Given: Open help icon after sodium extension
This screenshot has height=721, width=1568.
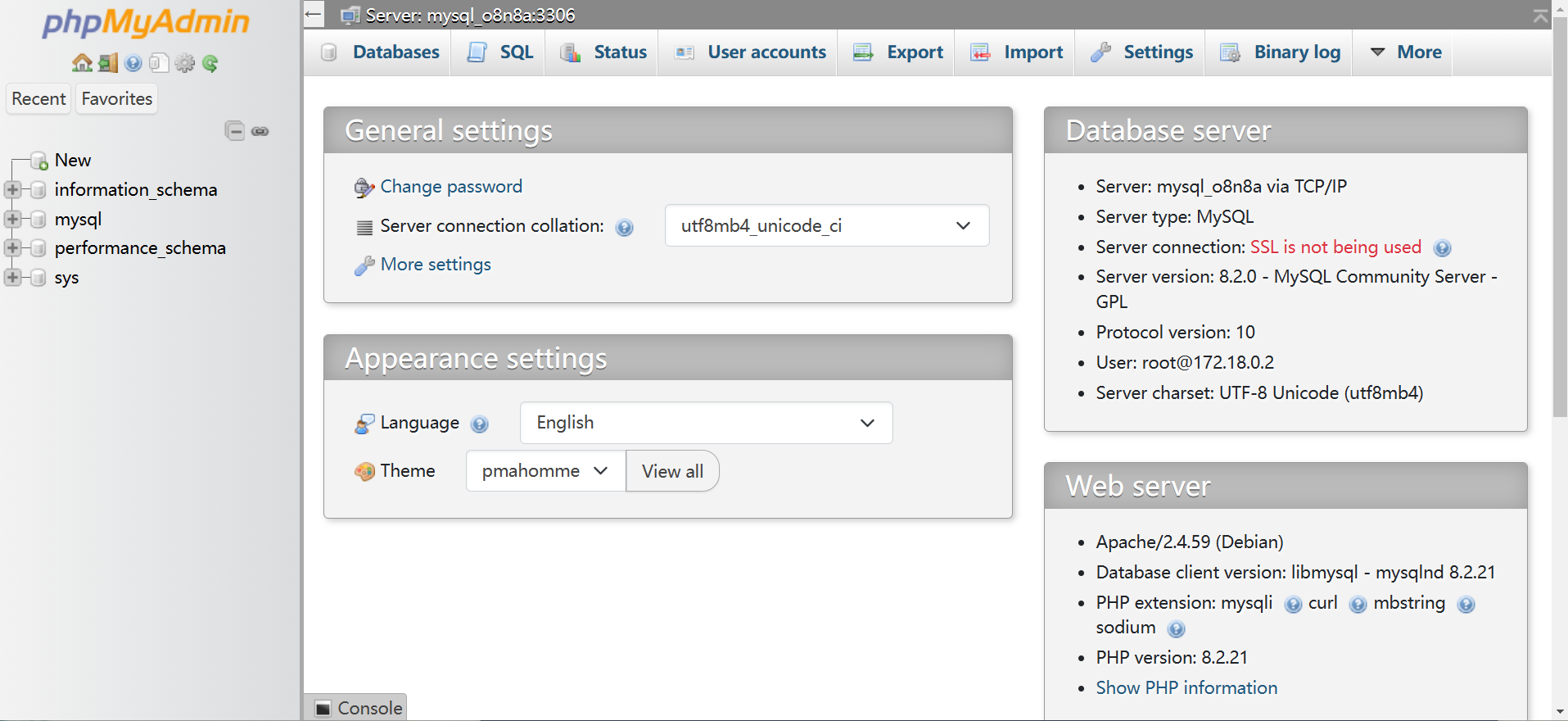Looking at the screenshot, I should [x=1177, y=629].
